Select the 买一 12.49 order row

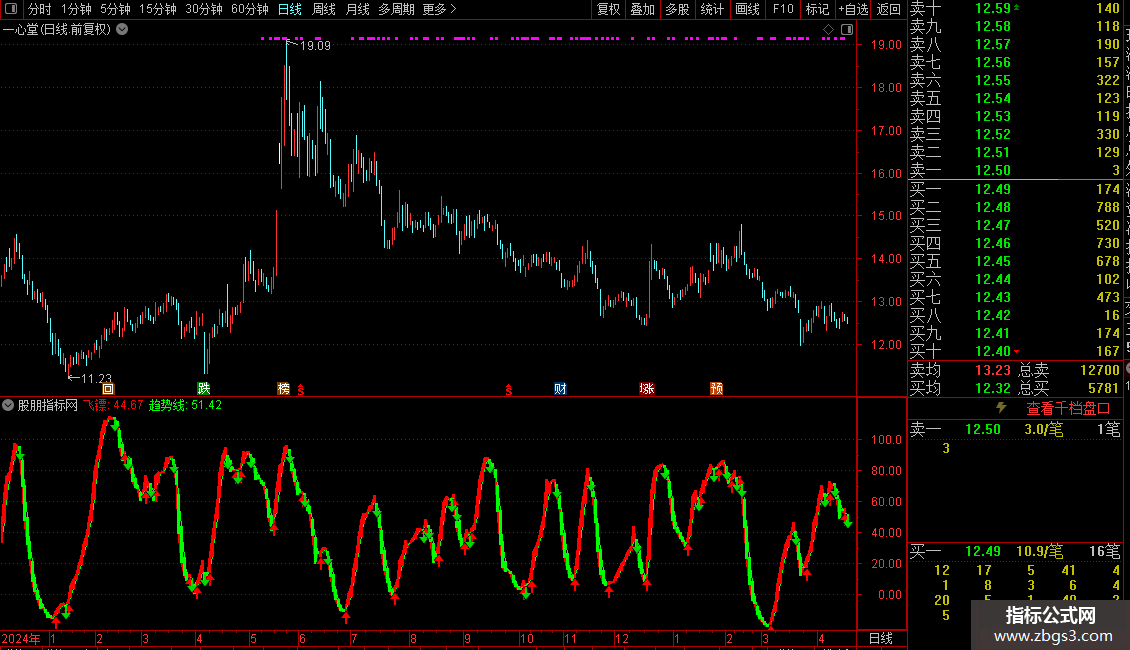[x=1015, y=189]
